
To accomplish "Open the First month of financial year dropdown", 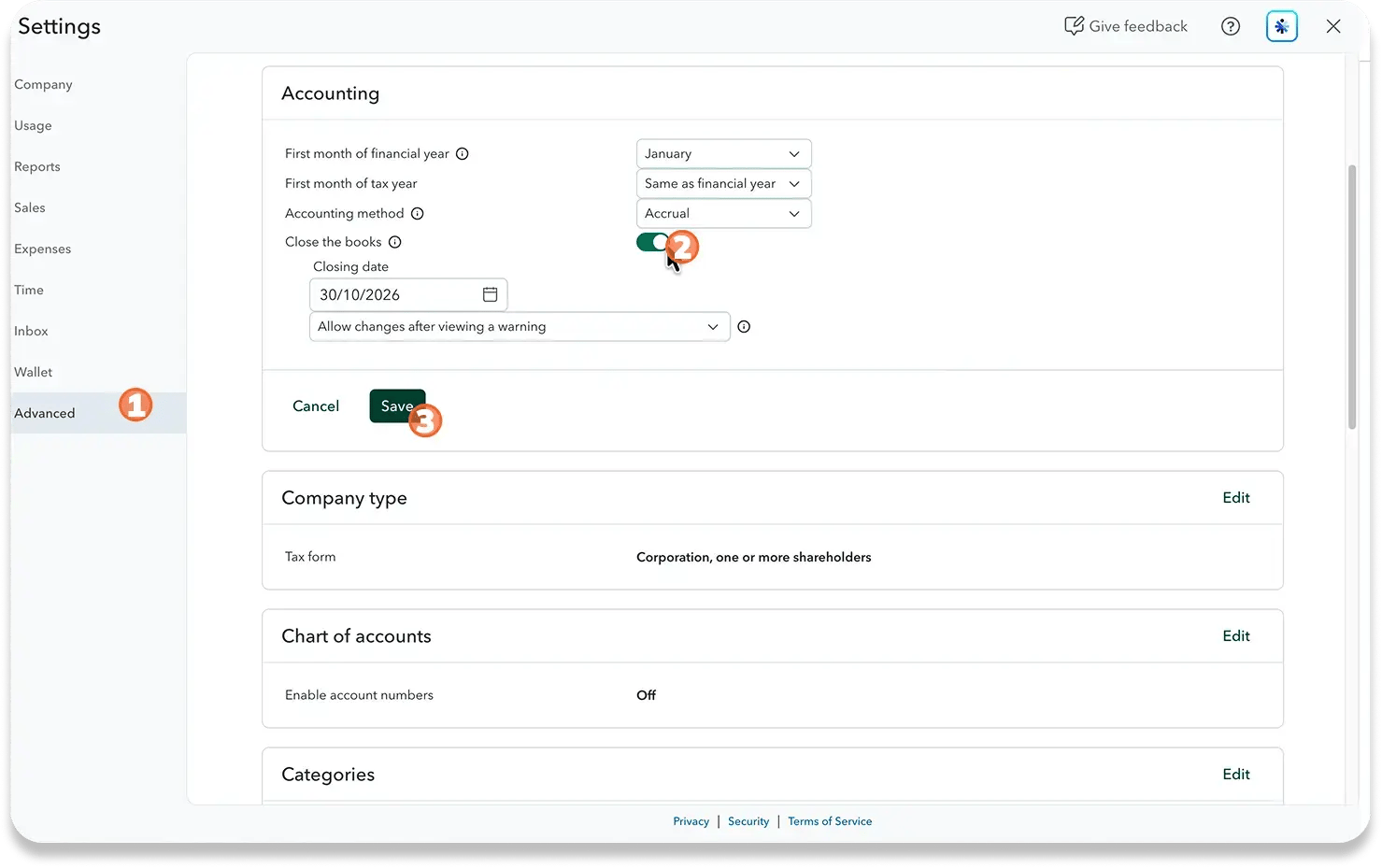I will tap(724, 153).
